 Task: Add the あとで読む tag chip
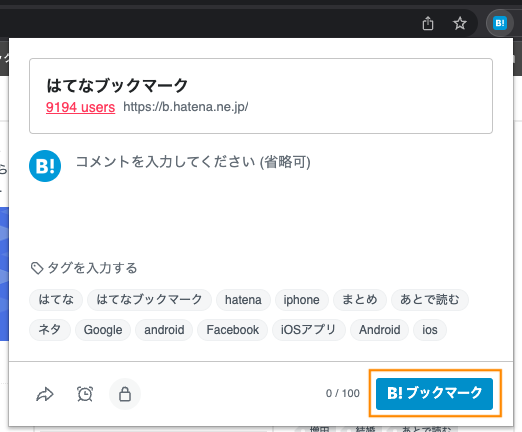click(430, 300)
